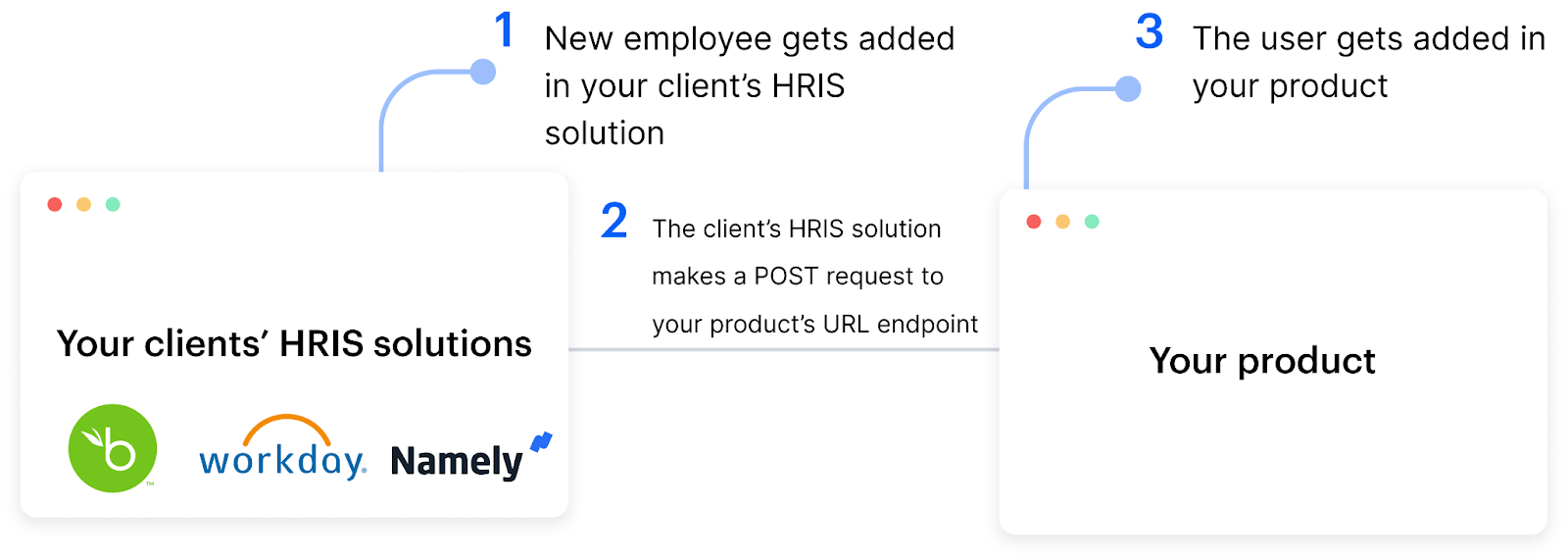The image size is (1568, 560).
Task: Click green dot in HRIS solutions window
Action: point(113,204)
